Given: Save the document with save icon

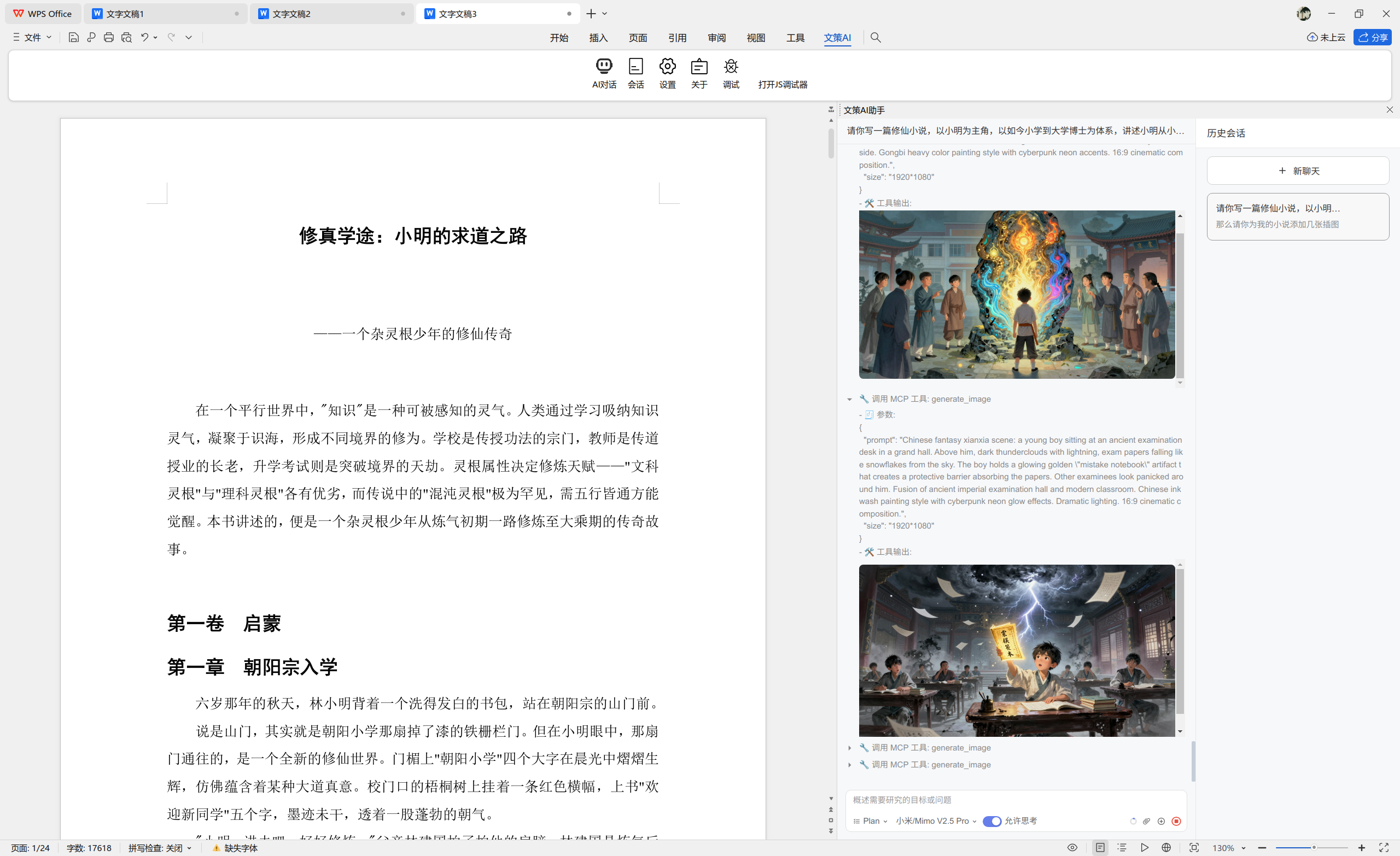Looking at the screenshot, I should (73, 38).
